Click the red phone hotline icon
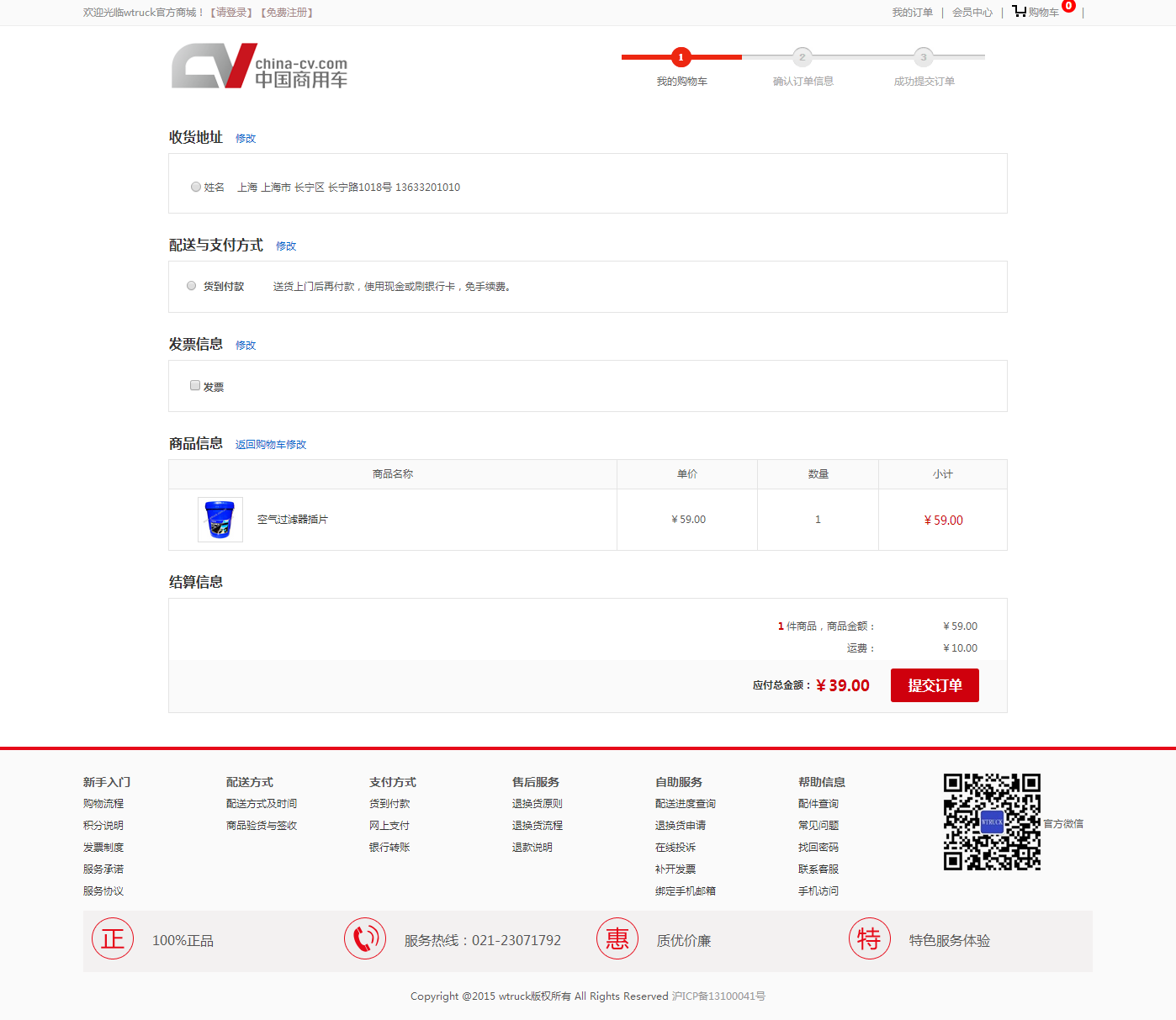 click(x=365, y=938)
